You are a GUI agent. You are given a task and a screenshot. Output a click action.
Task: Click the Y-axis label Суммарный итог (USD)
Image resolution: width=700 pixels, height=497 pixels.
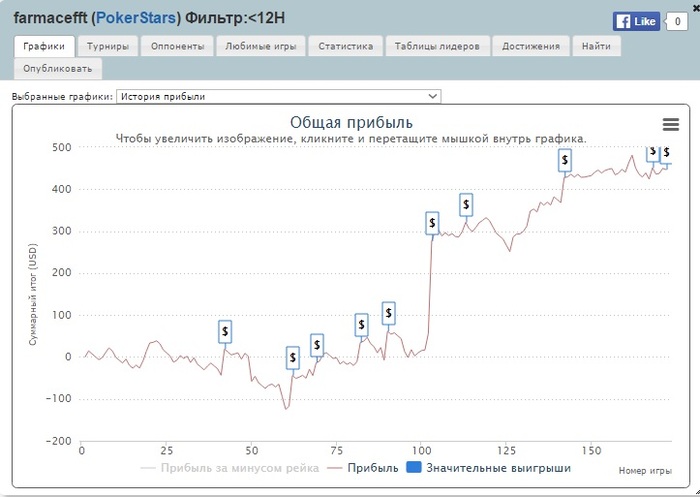click(33, 294)
